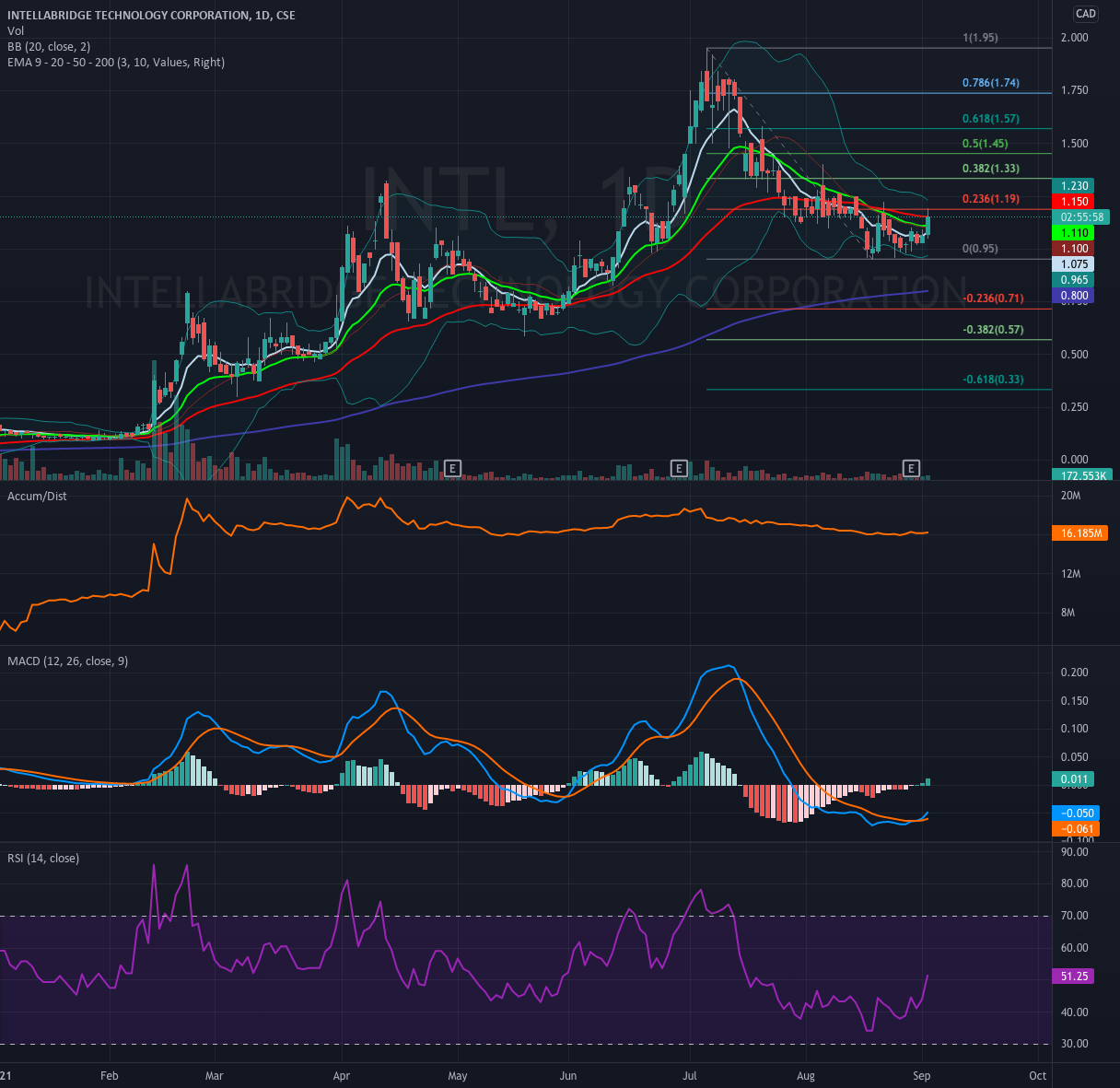The height and width of the screenshot is (1088, 1120).
Task: Click the Fibonacci 0.786(1.74) level label
Action: point(991,83)
